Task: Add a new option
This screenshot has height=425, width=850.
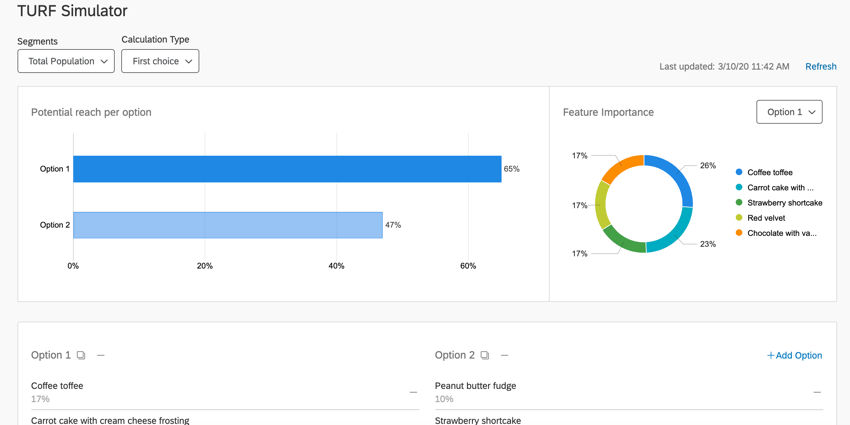Action: [x=794, y=355]
